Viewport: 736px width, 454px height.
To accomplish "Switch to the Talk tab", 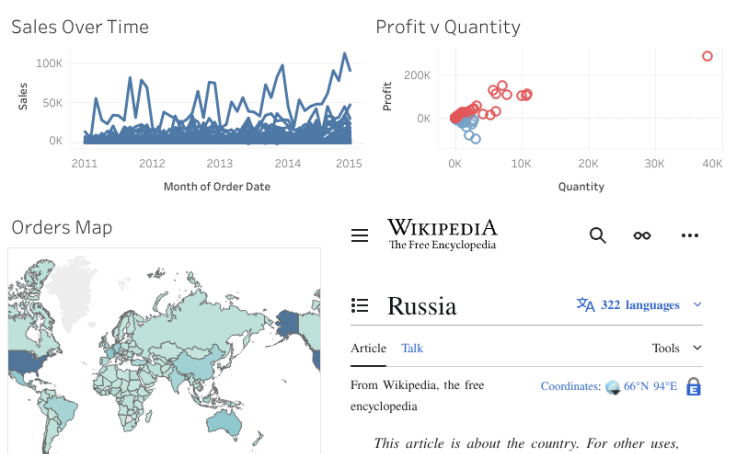I will point(412,348).
